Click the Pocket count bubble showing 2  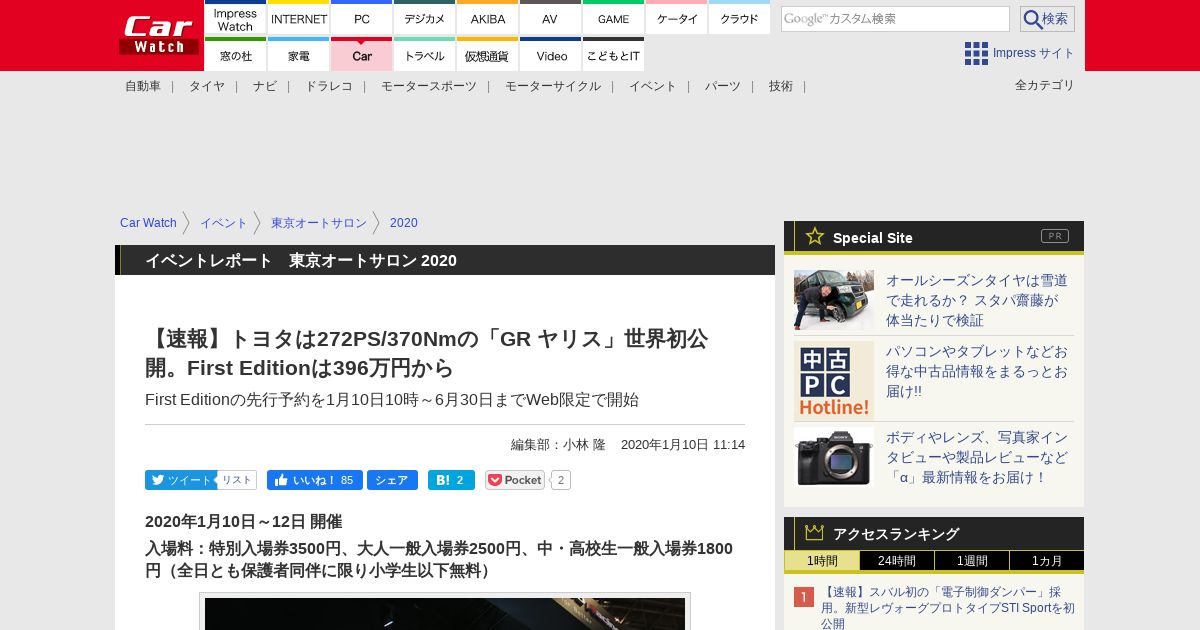coord(561,480)
